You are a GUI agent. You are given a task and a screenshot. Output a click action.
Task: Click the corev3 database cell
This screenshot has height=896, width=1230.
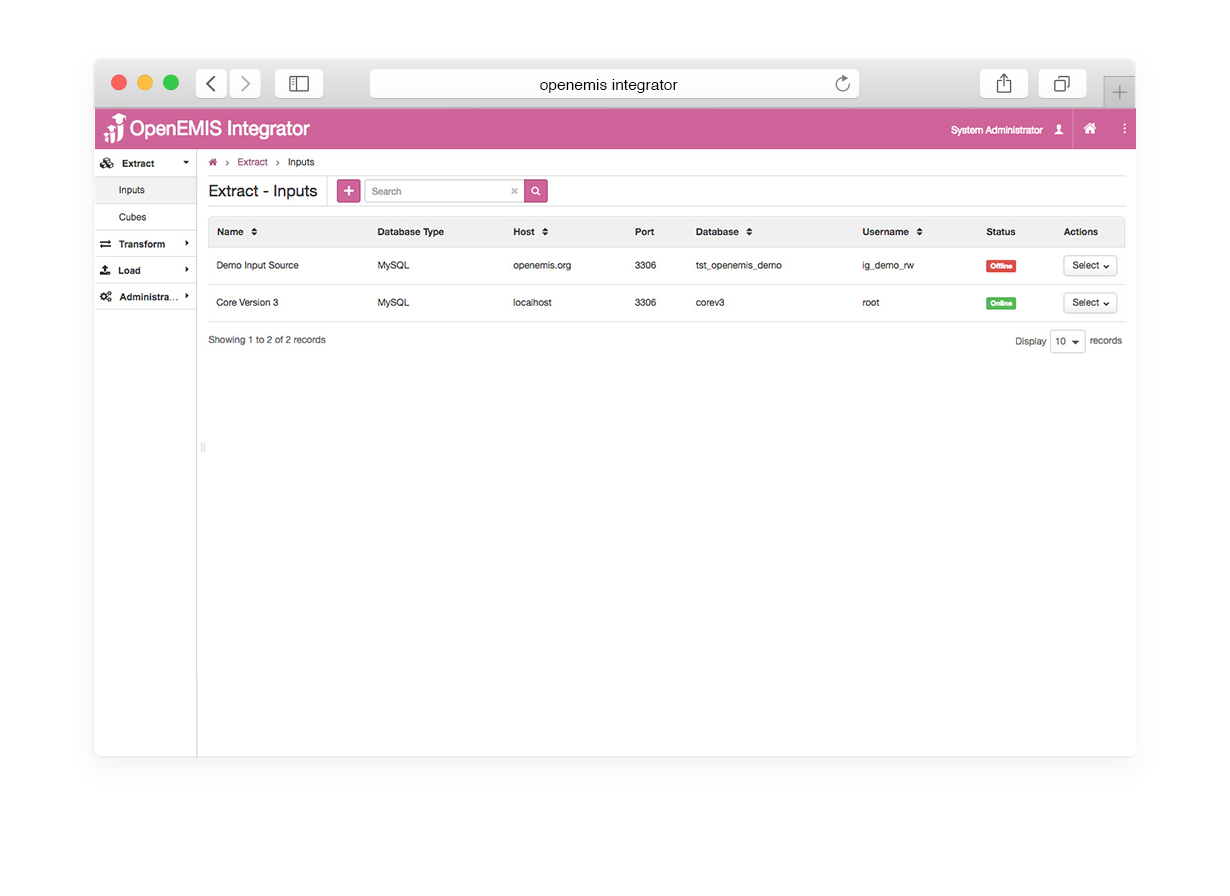point(710,303)
